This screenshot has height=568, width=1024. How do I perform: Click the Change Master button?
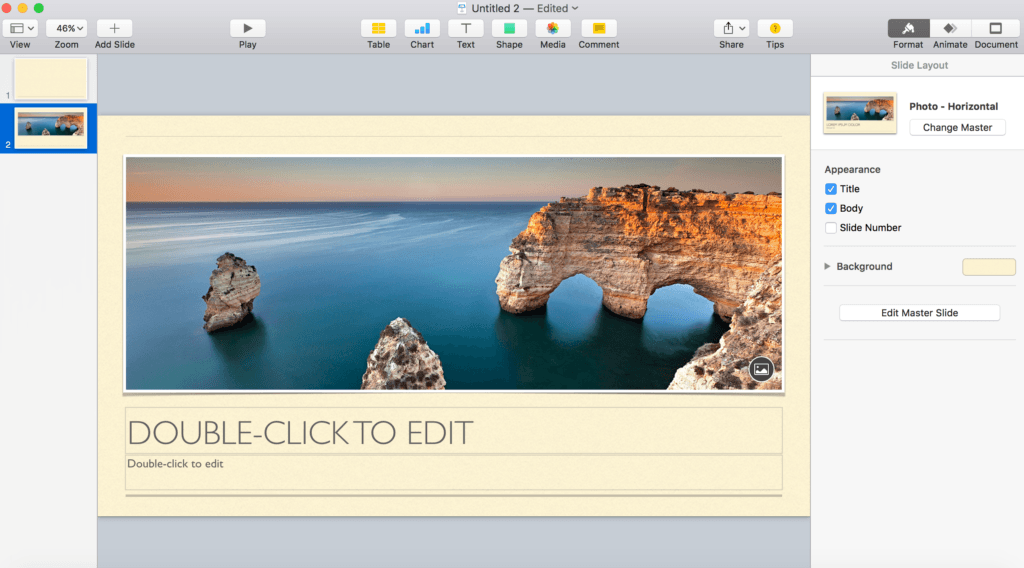click(957, 128)
